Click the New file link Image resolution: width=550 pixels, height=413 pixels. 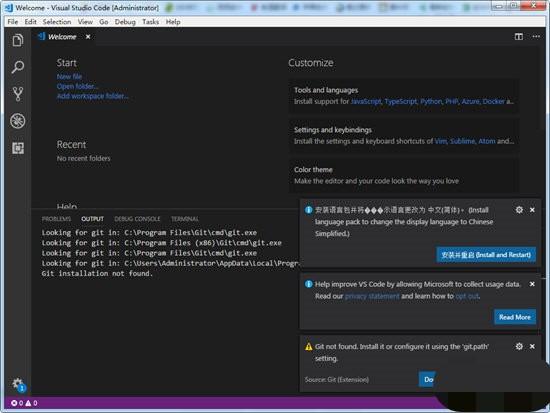pyautogui.click(x=69, y=76)
